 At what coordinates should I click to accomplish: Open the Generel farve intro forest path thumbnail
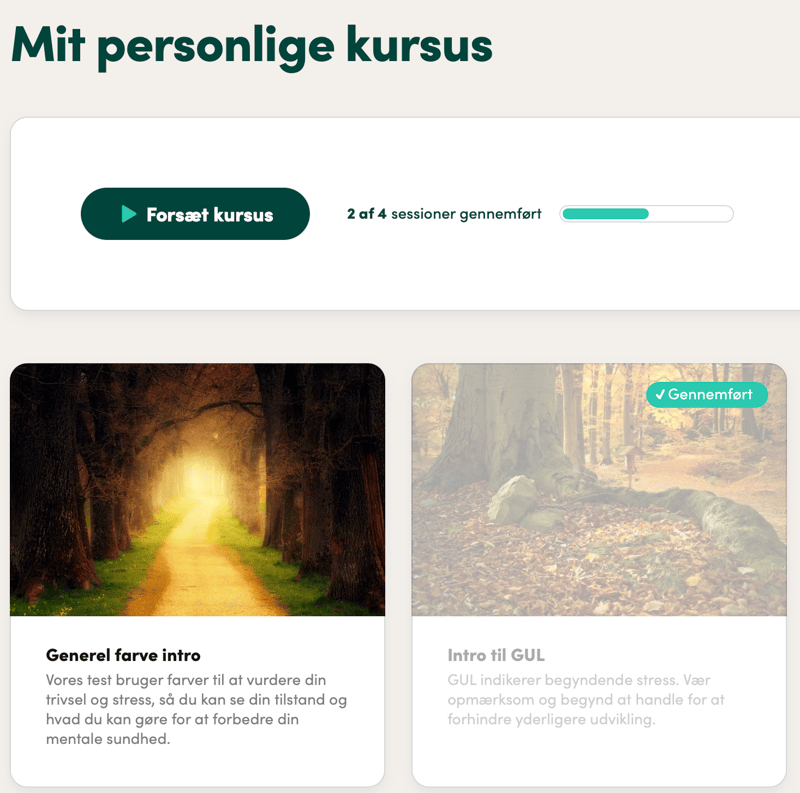pyautogui.click(x=197, y=489)
